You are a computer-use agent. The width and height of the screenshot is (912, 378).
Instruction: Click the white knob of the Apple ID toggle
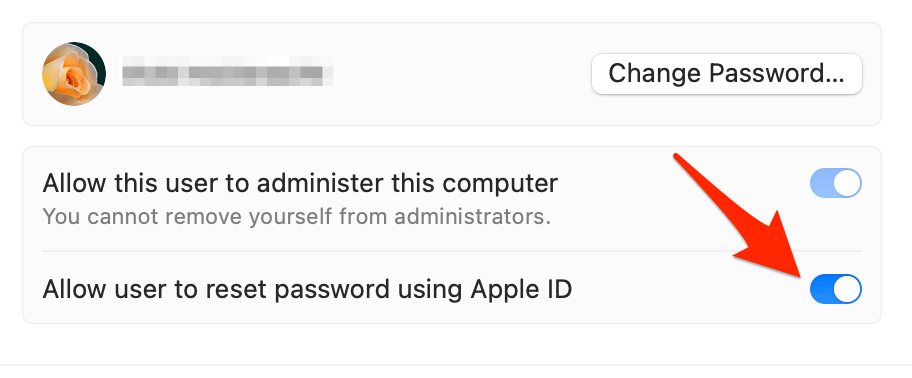pyautogui.click(x=847, y=289)
